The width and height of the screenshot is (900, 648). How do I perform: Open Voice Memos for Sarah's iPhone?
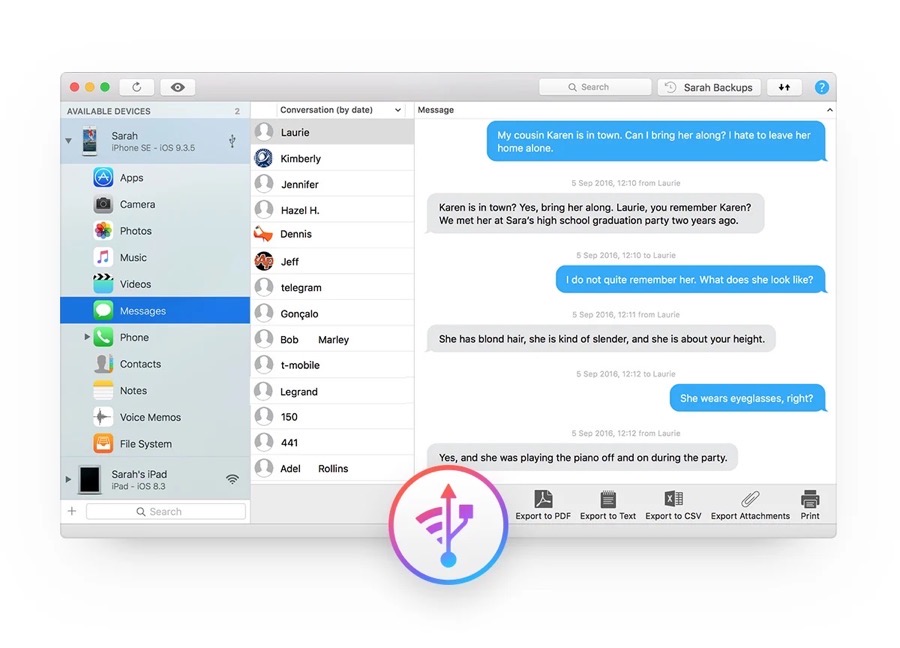click(x=104, y=417)
